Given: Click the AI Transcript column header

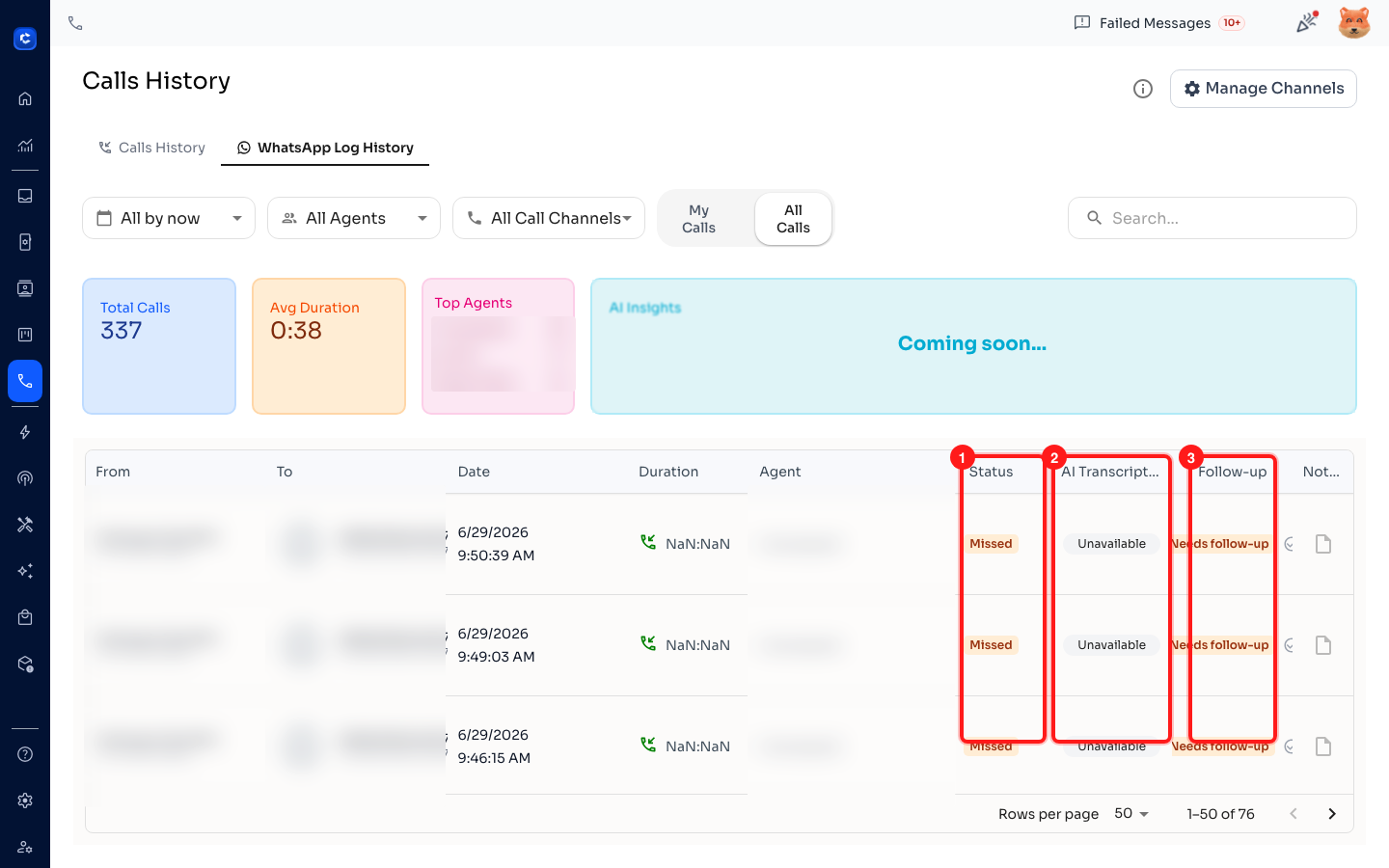Looking at the screenshot, I should pos(1110,472).
